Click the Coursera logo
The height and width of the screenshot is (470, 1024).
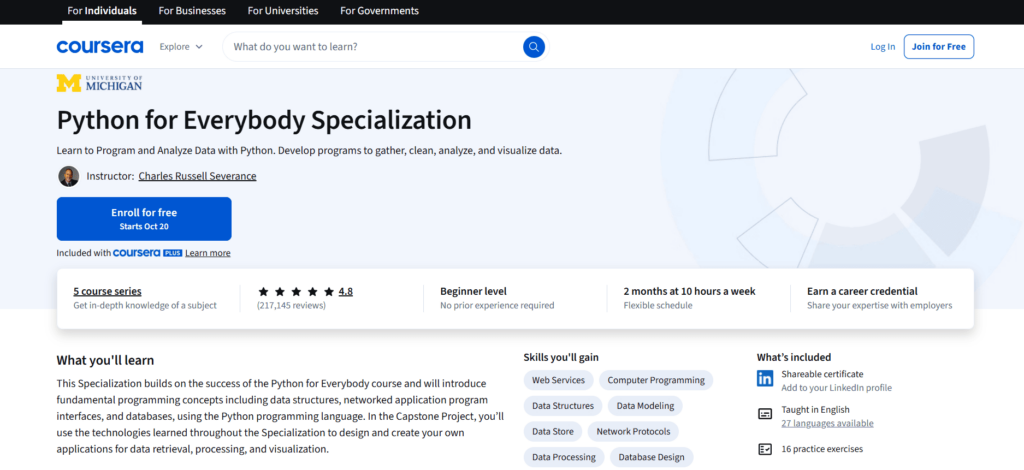[100, 47]
